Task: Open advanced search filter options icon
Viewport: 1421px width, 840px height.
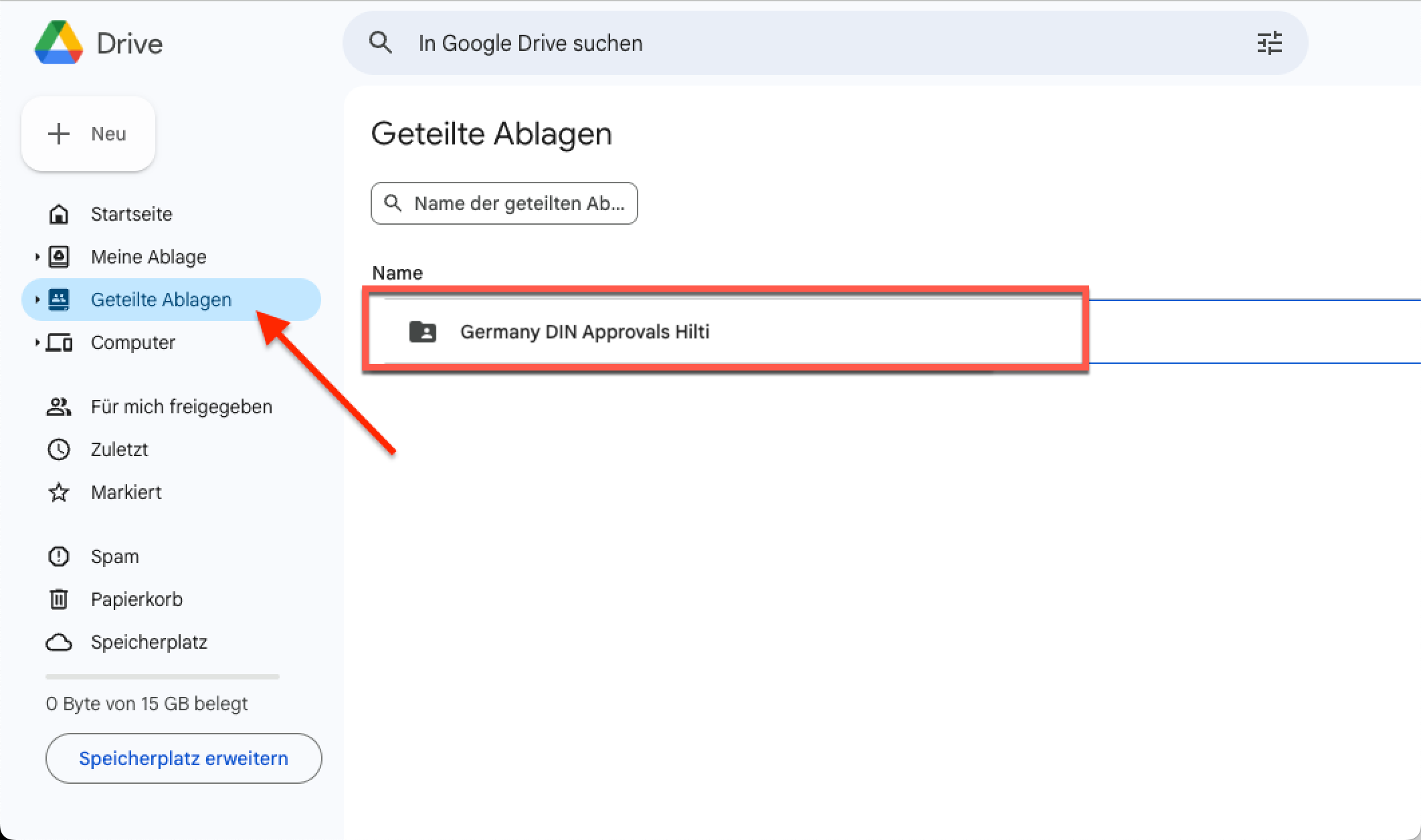Action: (x=1269, y=43)
